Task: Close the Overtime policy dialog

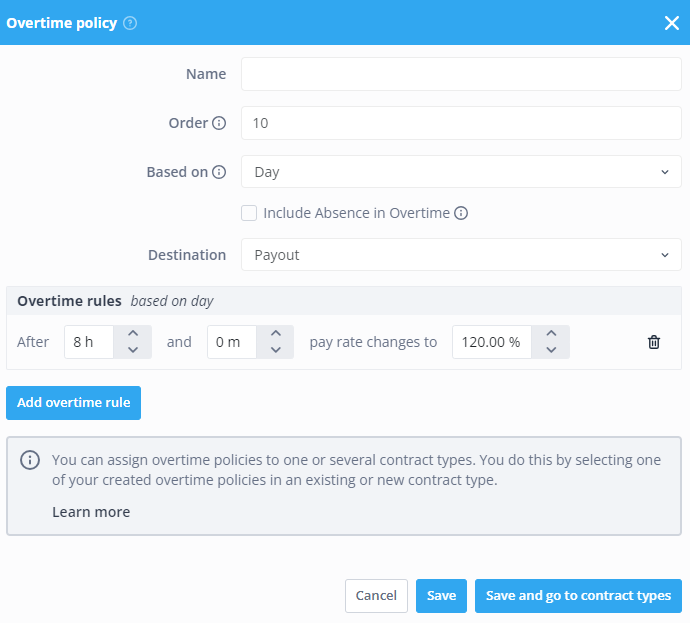Action: click(671, 23)
